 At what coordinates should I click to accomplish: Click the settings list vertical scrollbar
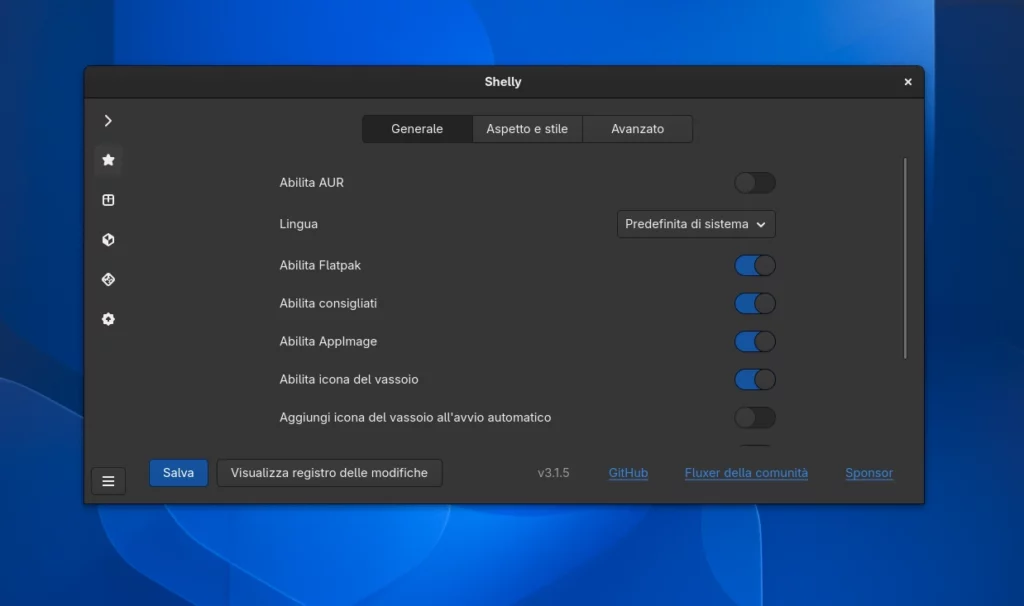coord(905,258)
